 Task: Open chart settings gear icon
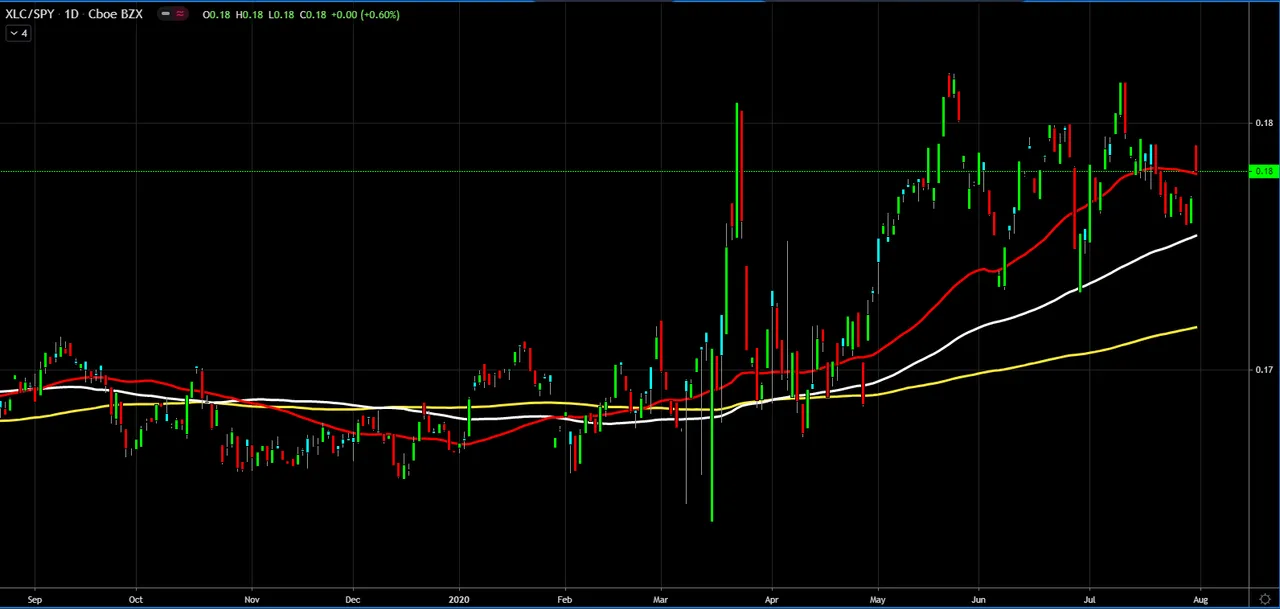pyautogui.click(x=1265, y=599)
